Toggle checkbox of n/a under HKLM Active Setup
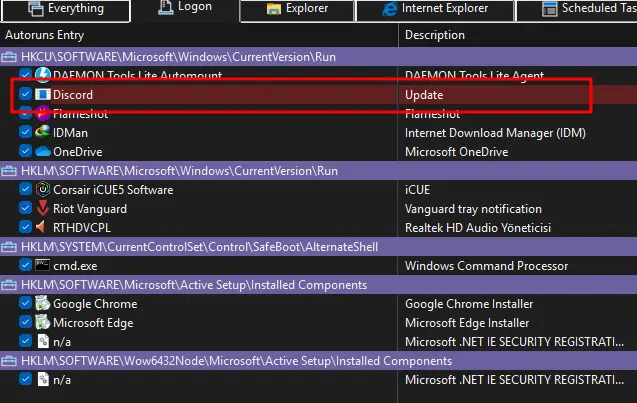Screen dimensions: 637x403 click(x=25, y=341)
